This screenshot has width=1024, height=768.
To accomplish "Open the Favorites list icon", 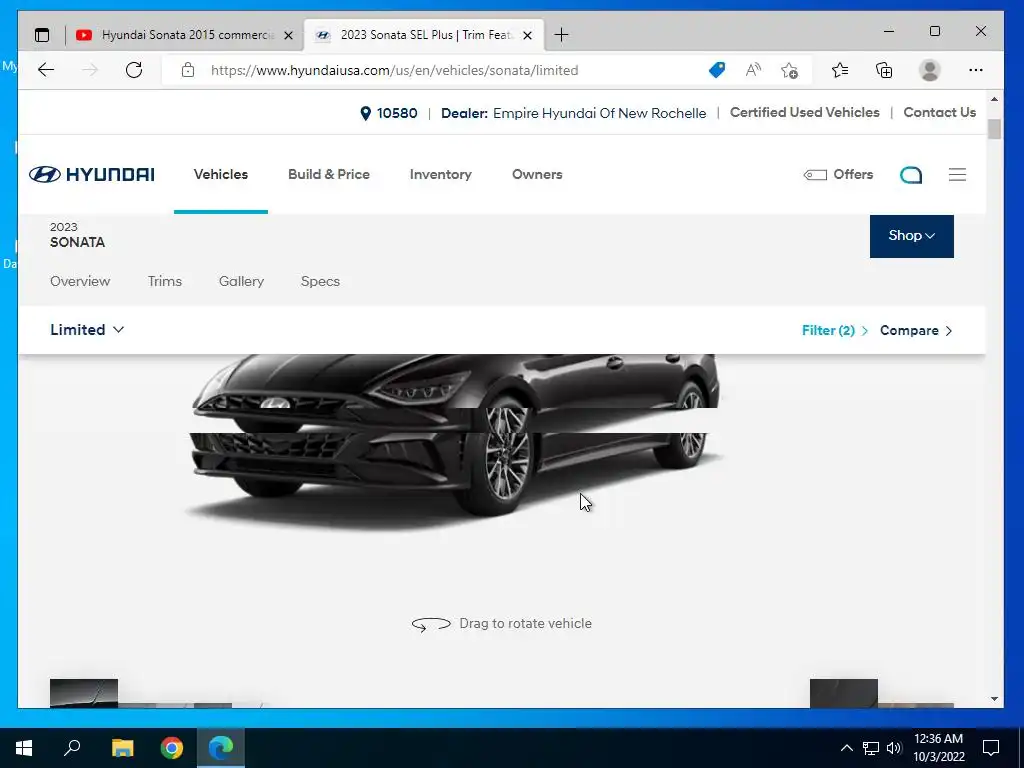I will 840,70.
